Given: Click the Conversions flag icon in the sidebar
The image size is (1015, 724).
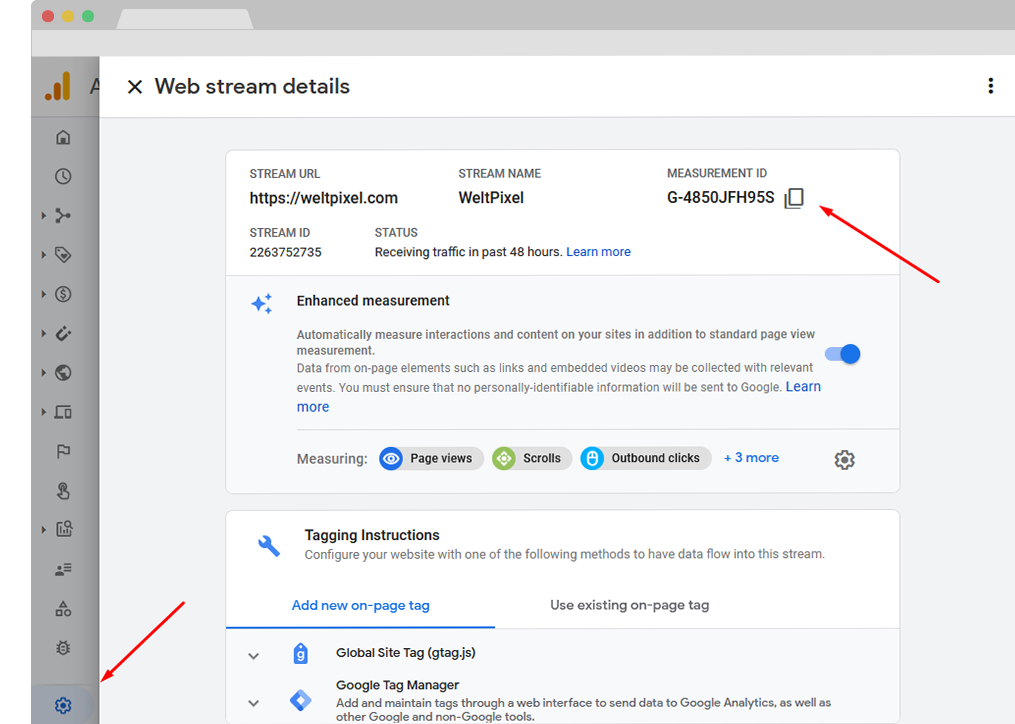Looking at the screenshot, I should pos(63,451).
